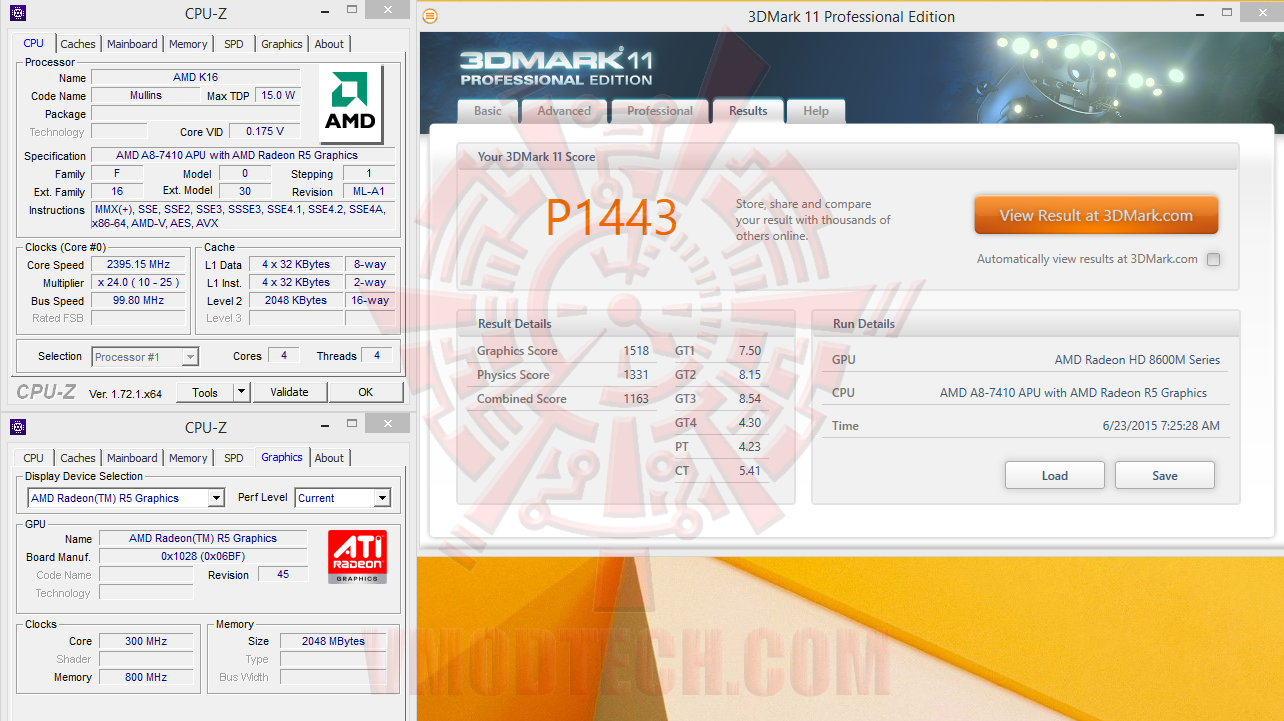This screenshot has height=721, width=1284.
Task: Save the 3DMark result with the Save button
Action: click(1165, 475)
